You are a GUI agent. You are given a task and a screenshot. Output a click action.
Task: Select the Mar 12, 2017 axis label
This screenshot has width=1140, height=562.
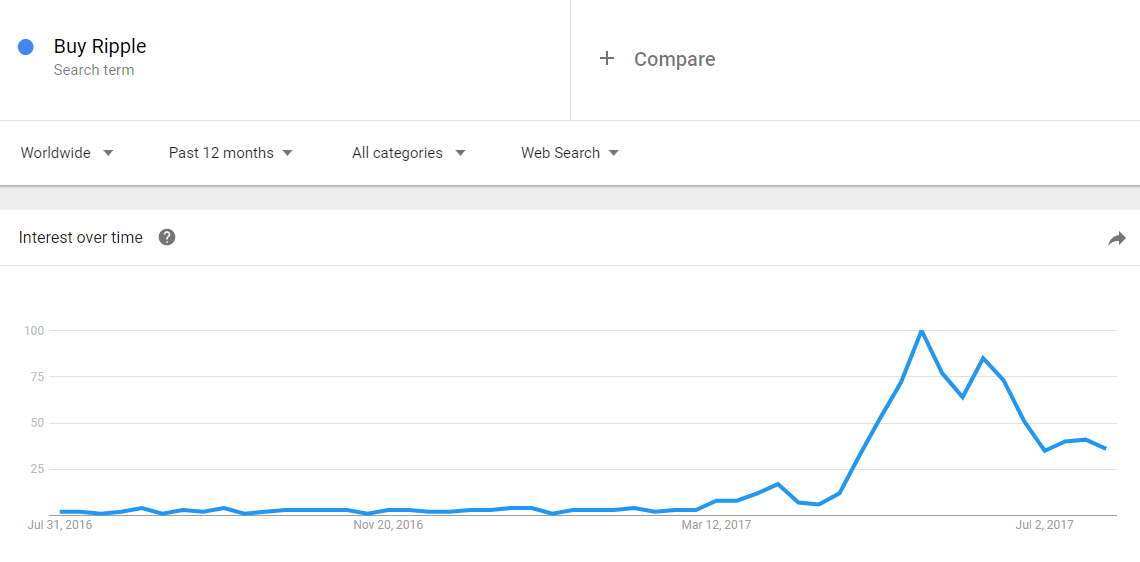point(716,524)
